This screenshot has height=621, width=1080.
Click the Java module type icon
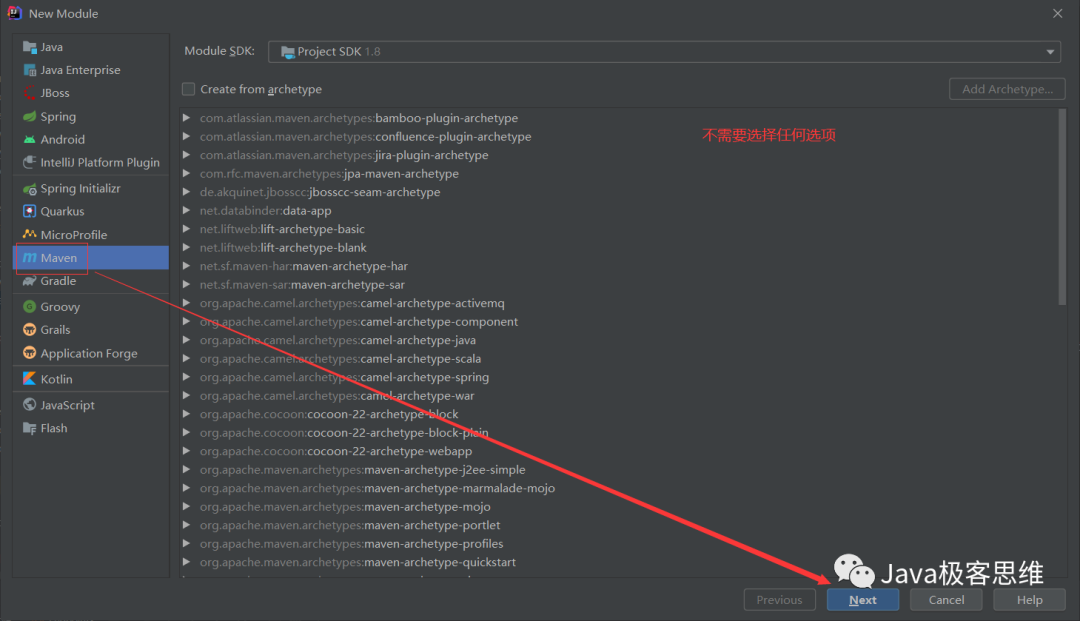click(30, 47)
